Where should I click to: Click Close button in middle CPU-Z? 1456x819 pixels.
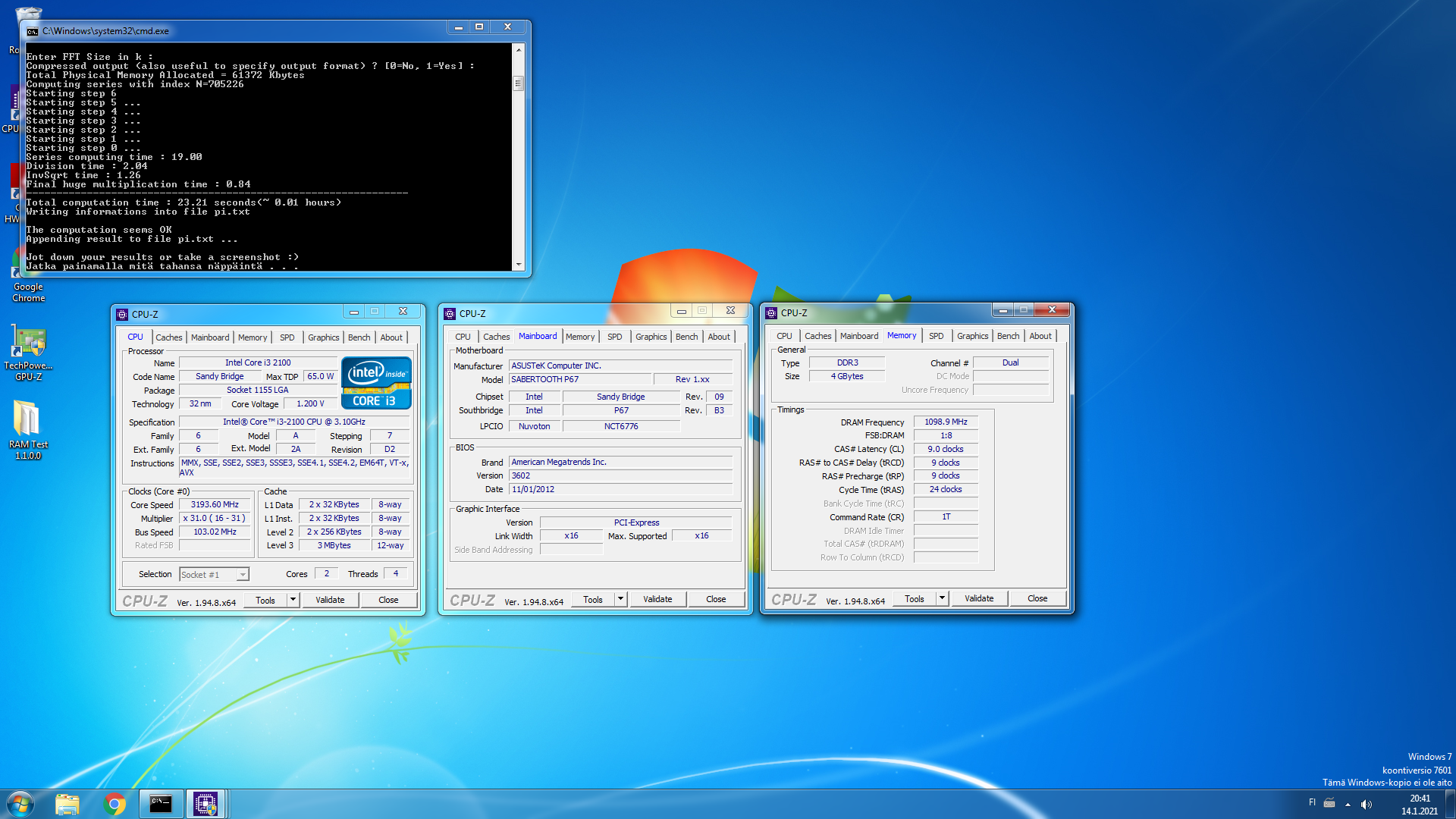click(716, 599)
